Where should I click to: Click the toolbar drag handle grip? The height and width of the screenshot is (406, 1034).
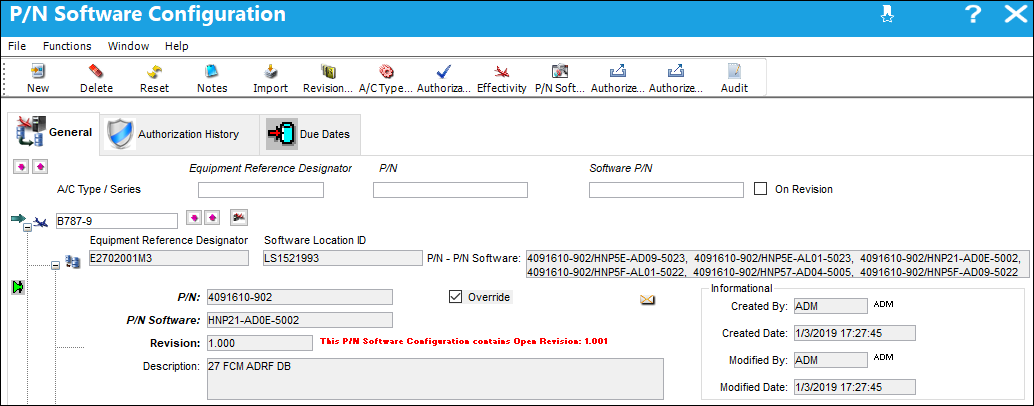click(x=7, y=78)
